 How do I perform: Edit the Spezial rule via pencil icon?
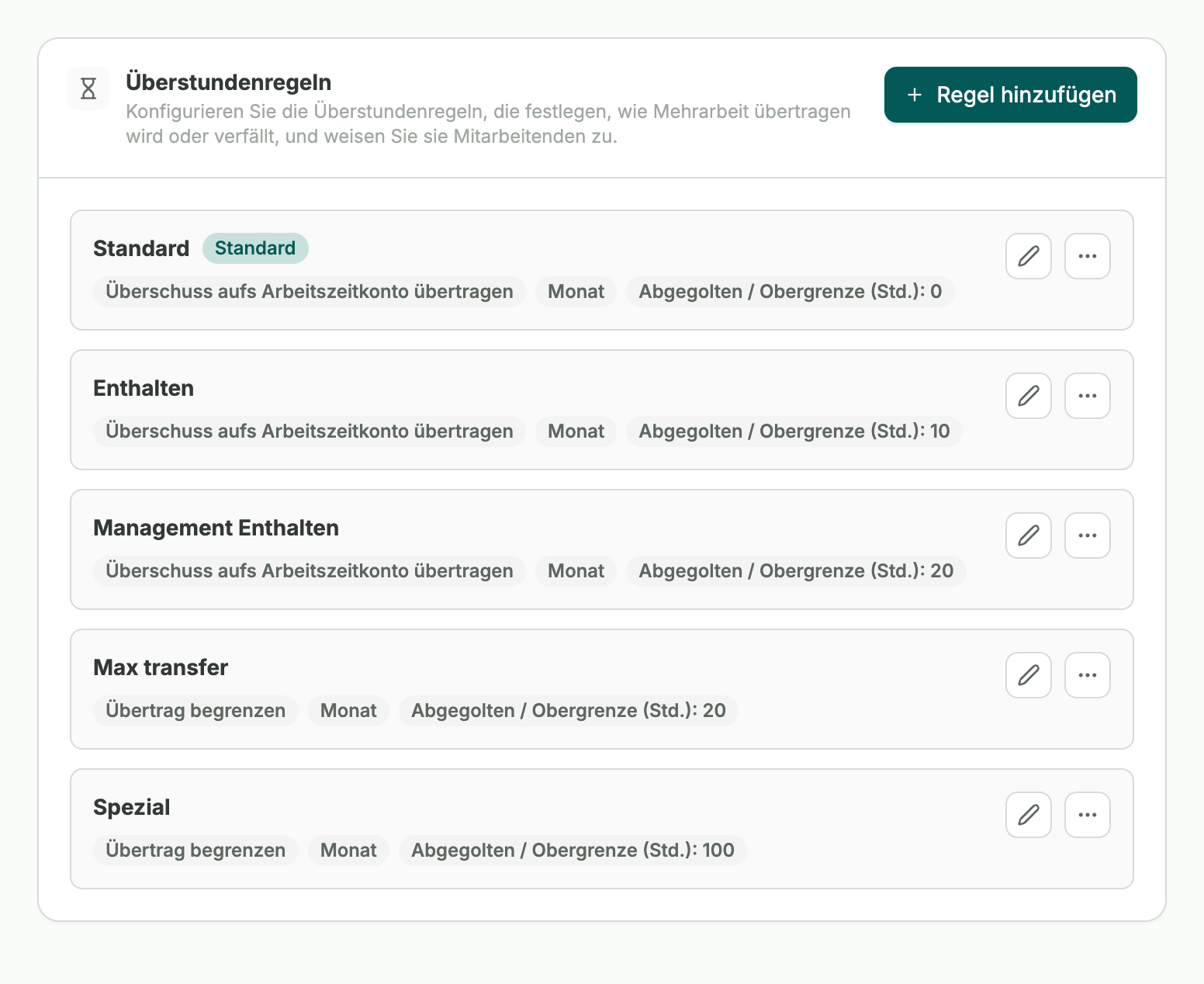pos(1029,815)
